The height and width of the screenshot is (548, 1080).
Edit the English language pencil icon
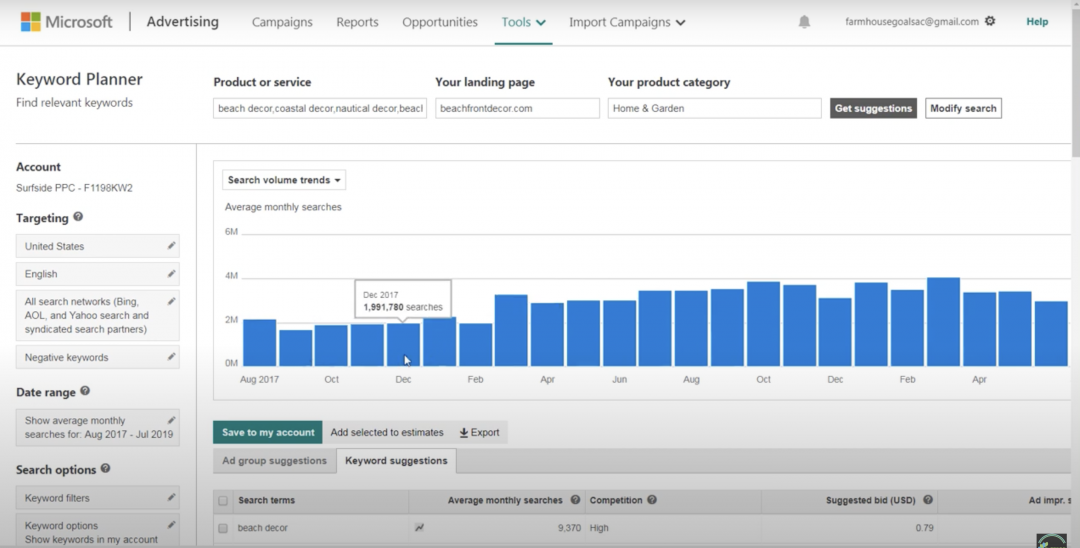171,273
